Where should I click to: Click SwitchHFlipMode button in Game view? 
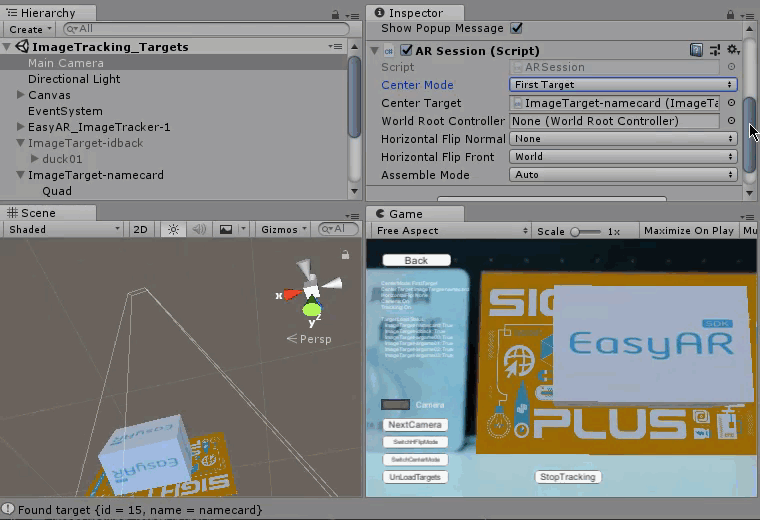[x=415, y=442]
